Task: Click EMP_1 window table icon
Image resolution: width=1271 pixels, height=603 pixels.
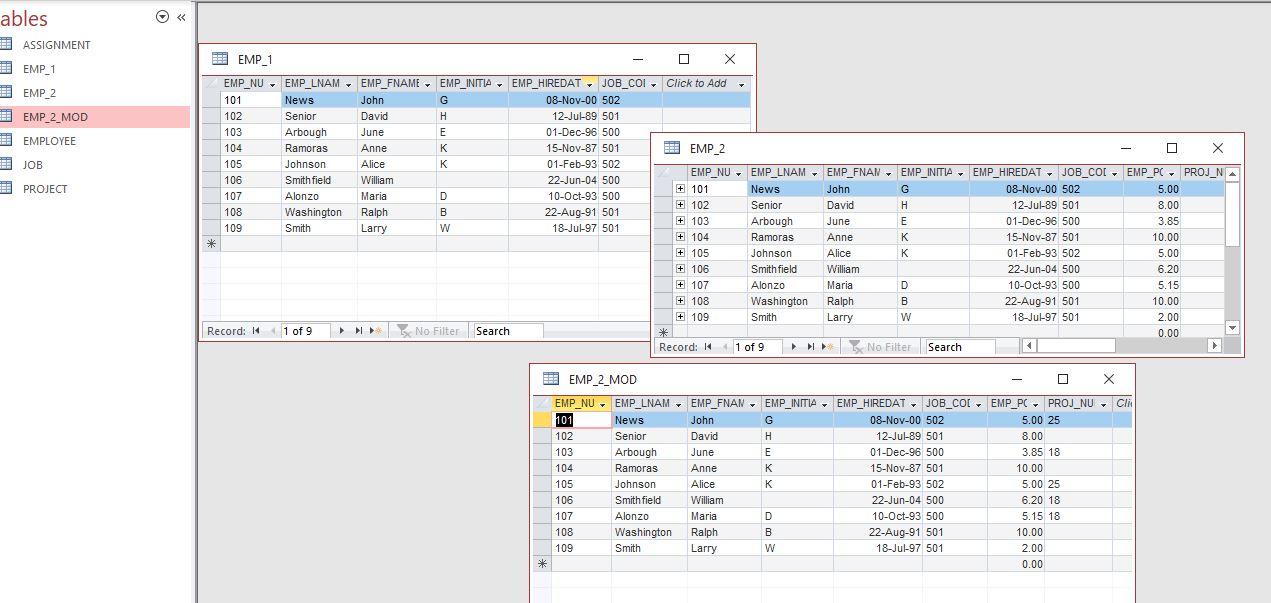Action: point(219,59)
